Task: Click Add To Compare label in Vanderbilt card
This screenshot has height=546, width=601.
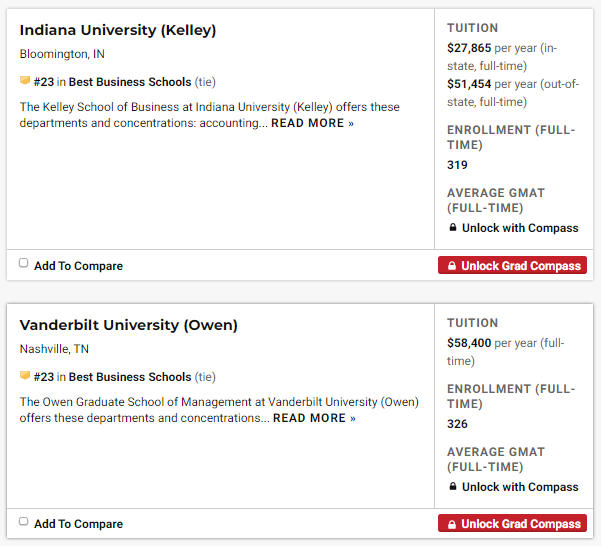Action: 78,524
